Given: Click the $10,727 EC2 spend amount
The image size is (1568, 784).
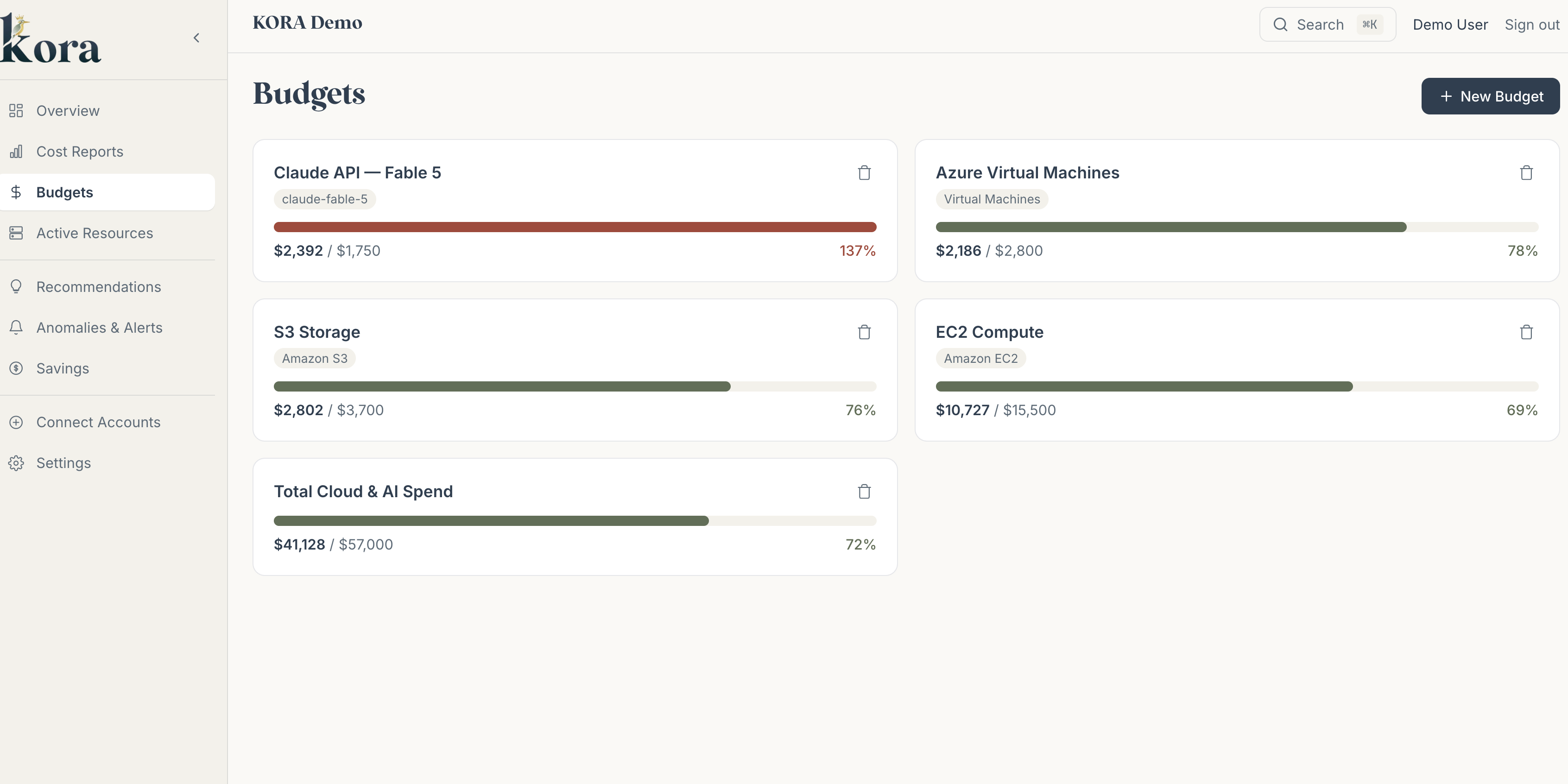Looking at the screenshot, I should pos(962,410).
